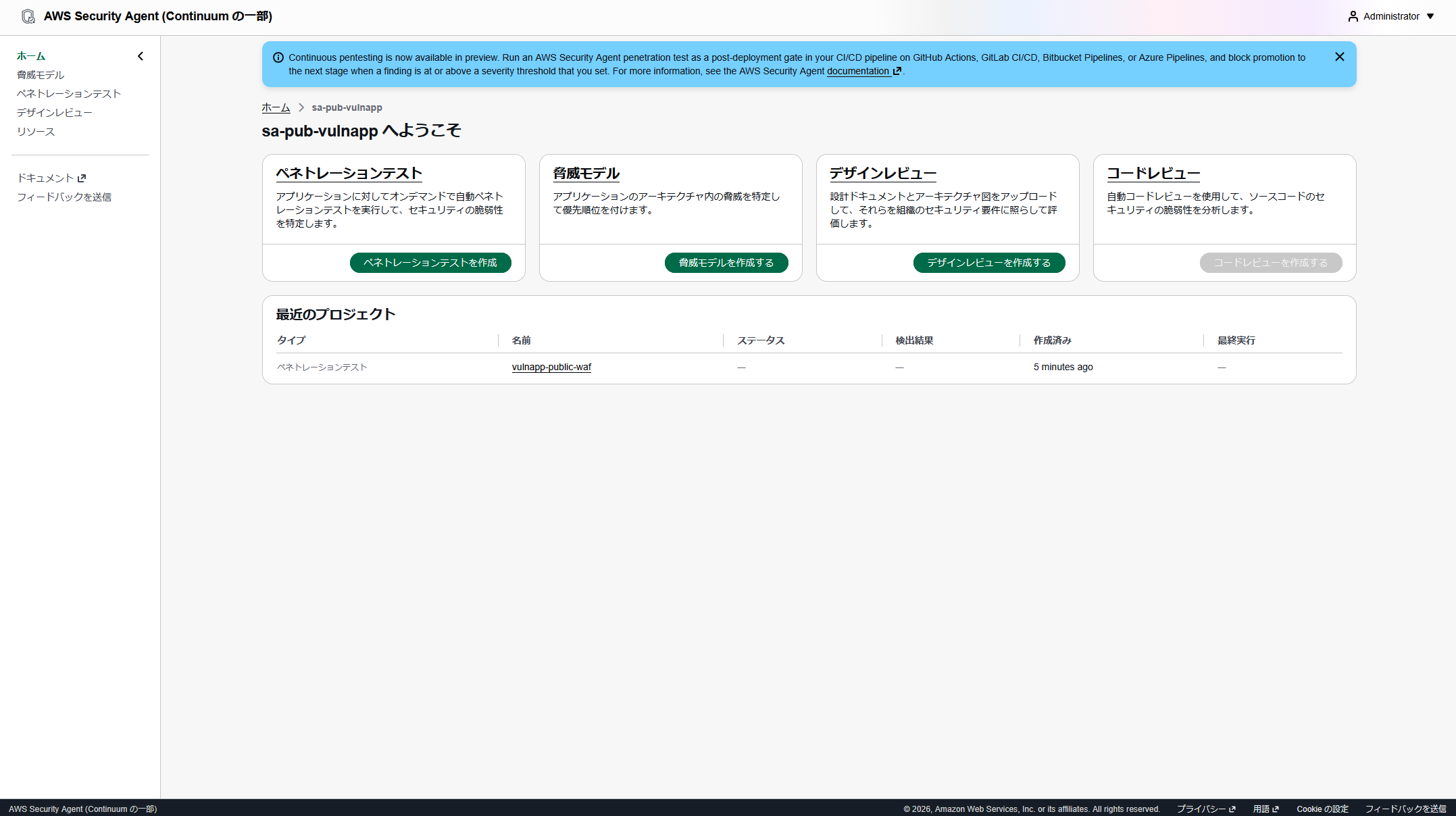The height and width of the screenshot is (816, 1456).
Task: Click the 検出結果 column header
Action: point(914,340)
